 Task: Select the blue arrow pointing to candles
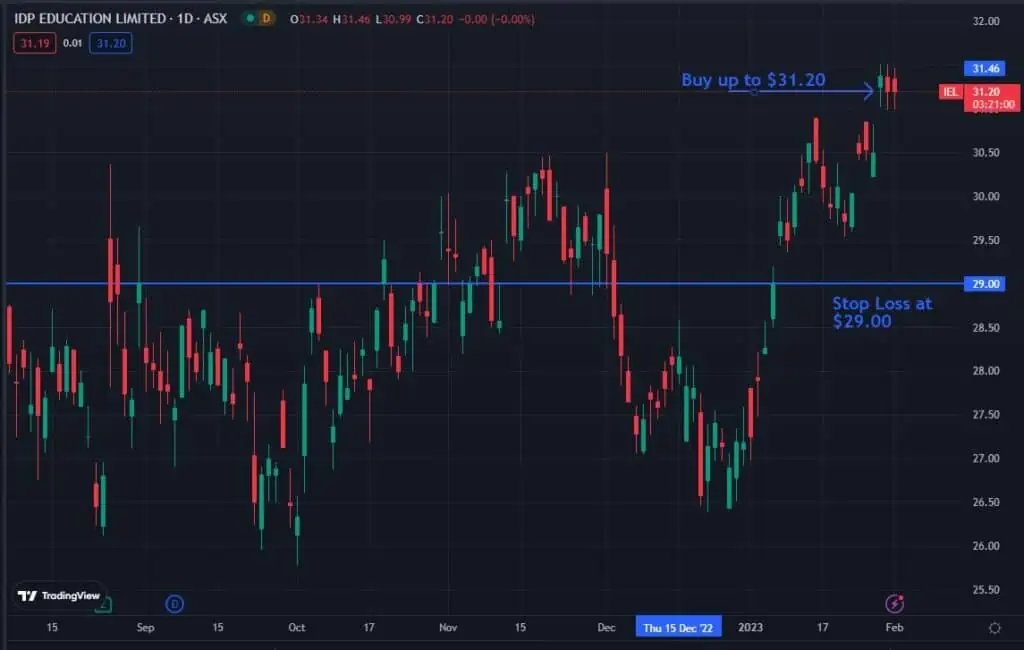[810, 92]
